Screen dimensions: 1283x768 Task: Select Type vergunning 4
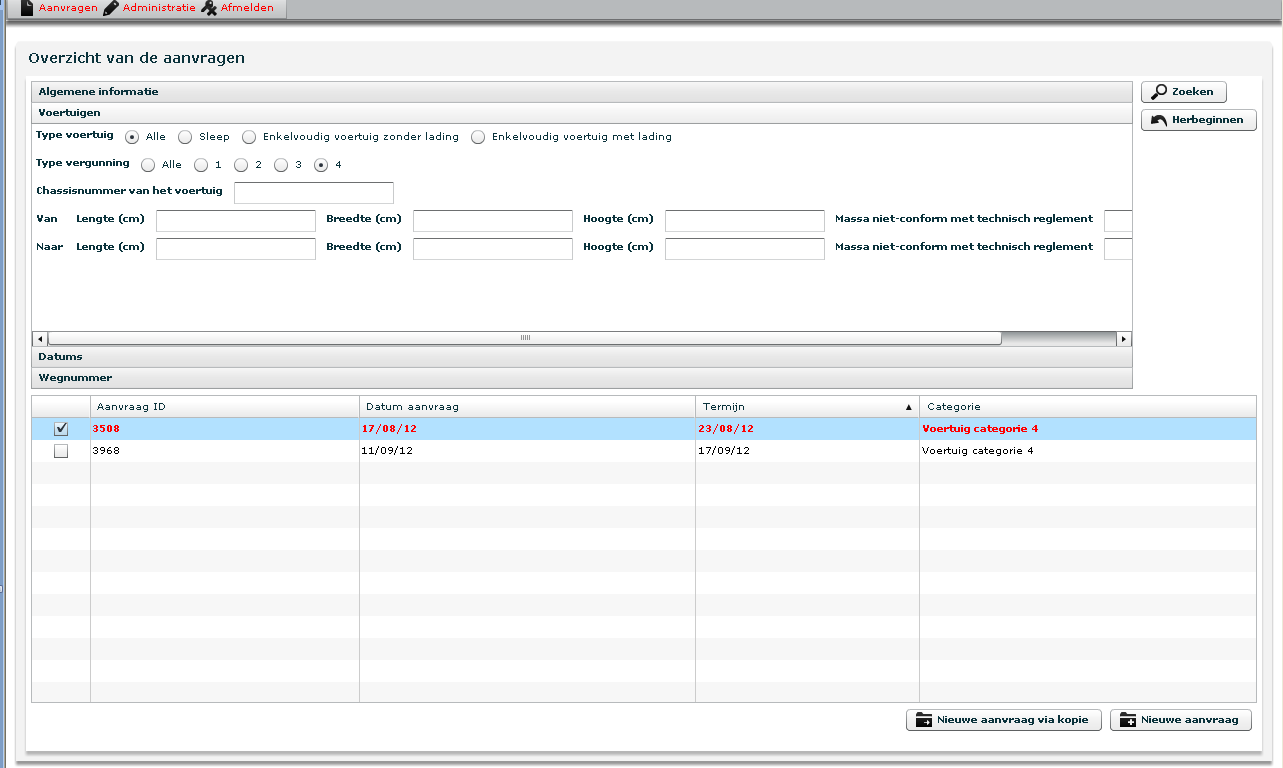point(321,165)
